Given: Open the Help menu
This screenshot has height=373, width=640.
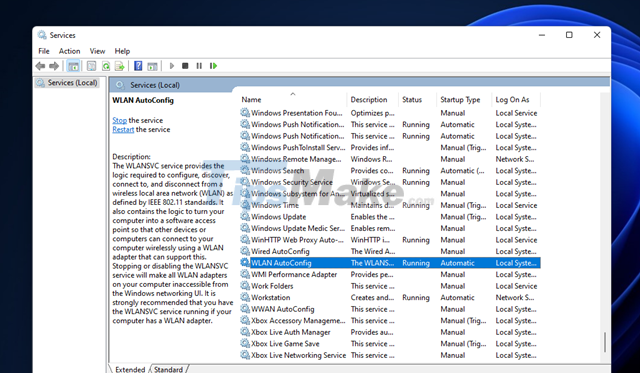Looking at the screenshot, I should (122, 51).
